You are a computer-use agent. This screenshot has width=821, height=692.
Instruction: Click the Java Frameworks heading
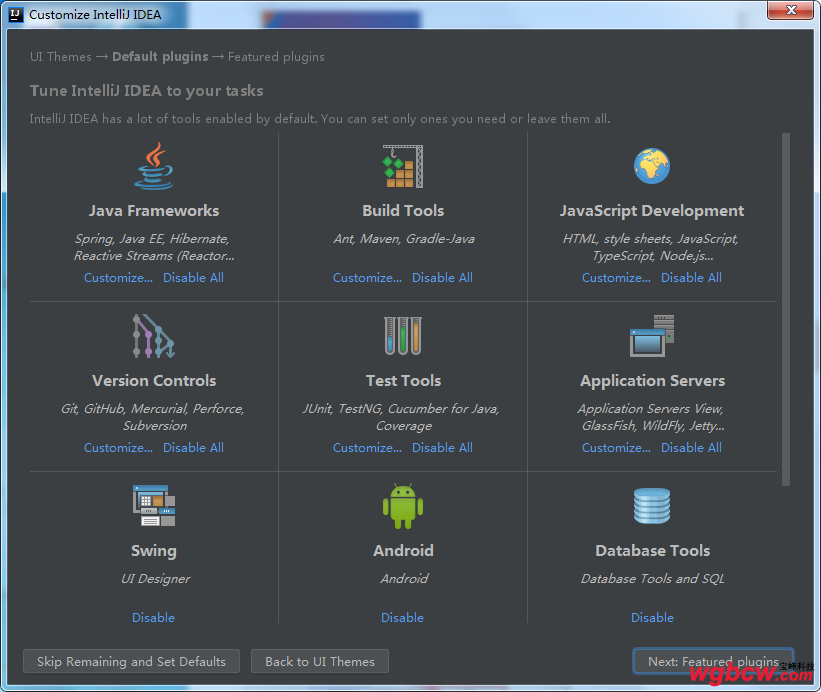coord(154,210)
